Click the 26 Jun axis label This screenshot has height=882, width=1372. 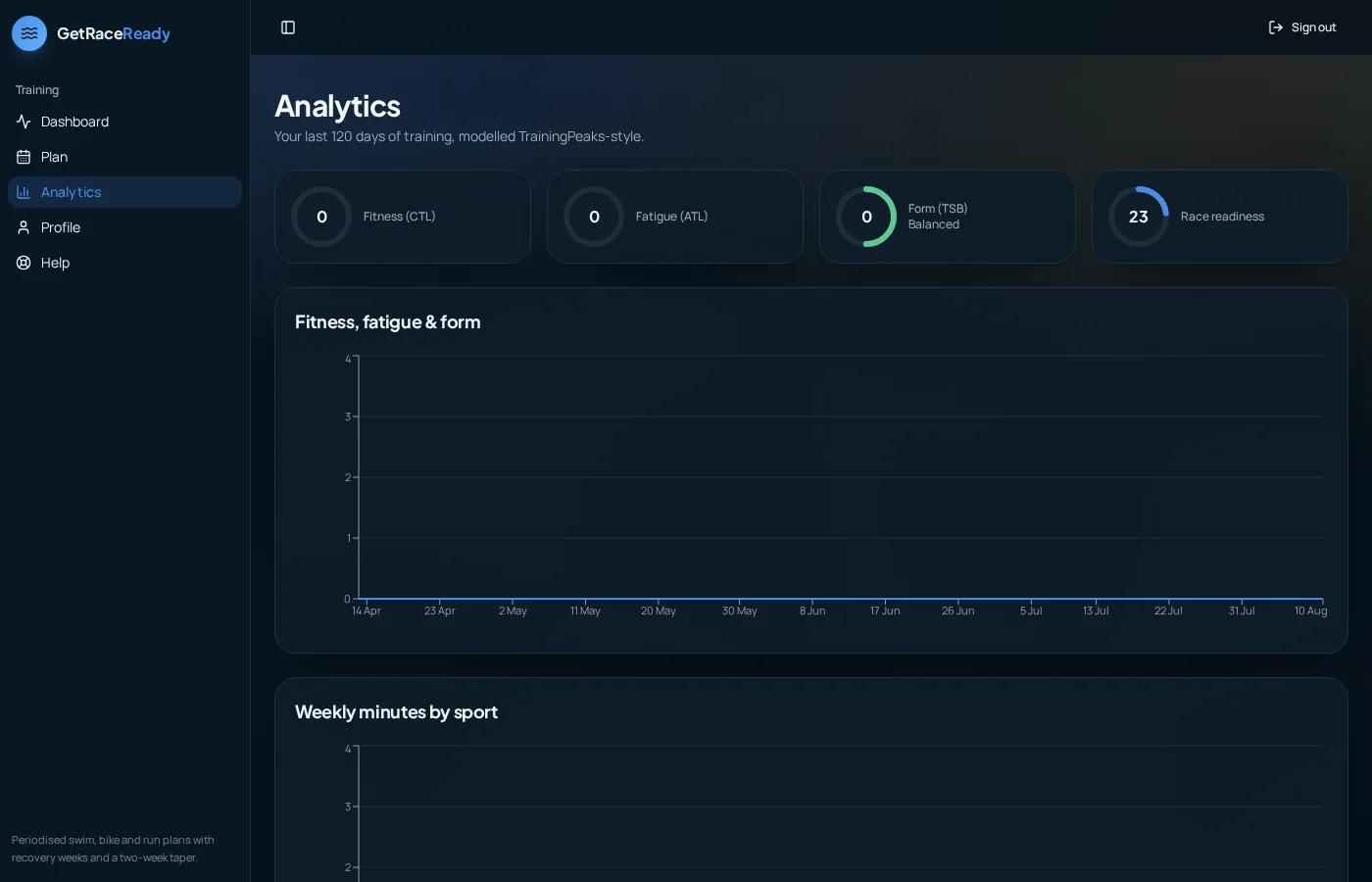[958, 611]
